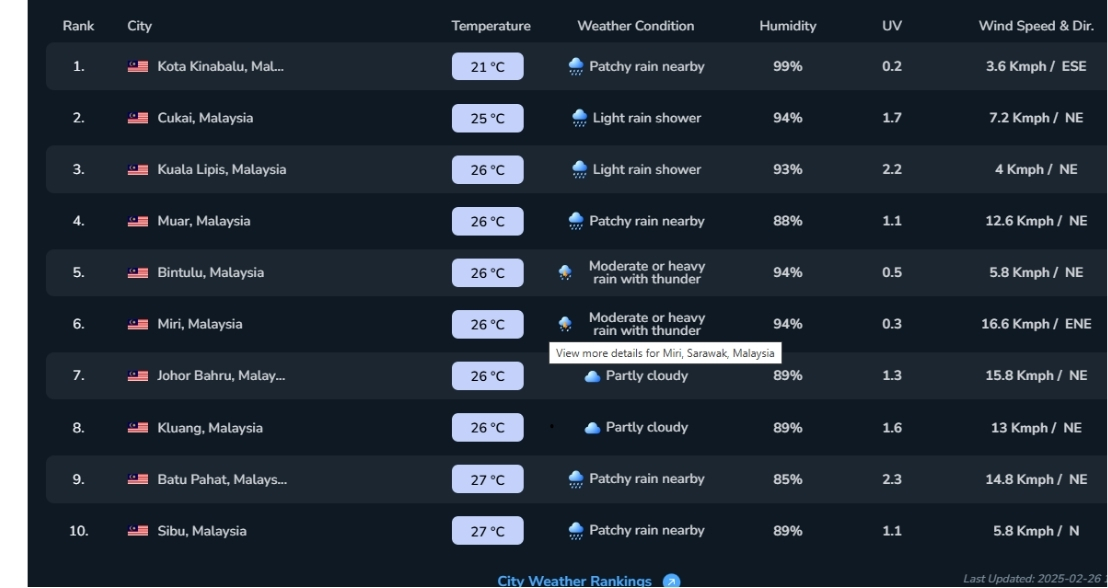Screen dimensions: 1108x588
Task: Click partly cloudy icon for Kluang
Action: pos(593,428)
